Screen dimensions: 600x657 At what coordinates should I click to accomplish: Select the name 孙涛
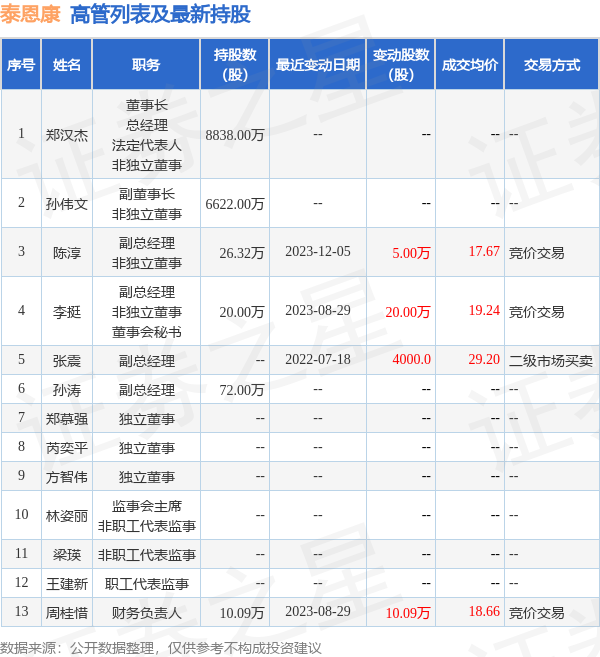pos(67,390)
